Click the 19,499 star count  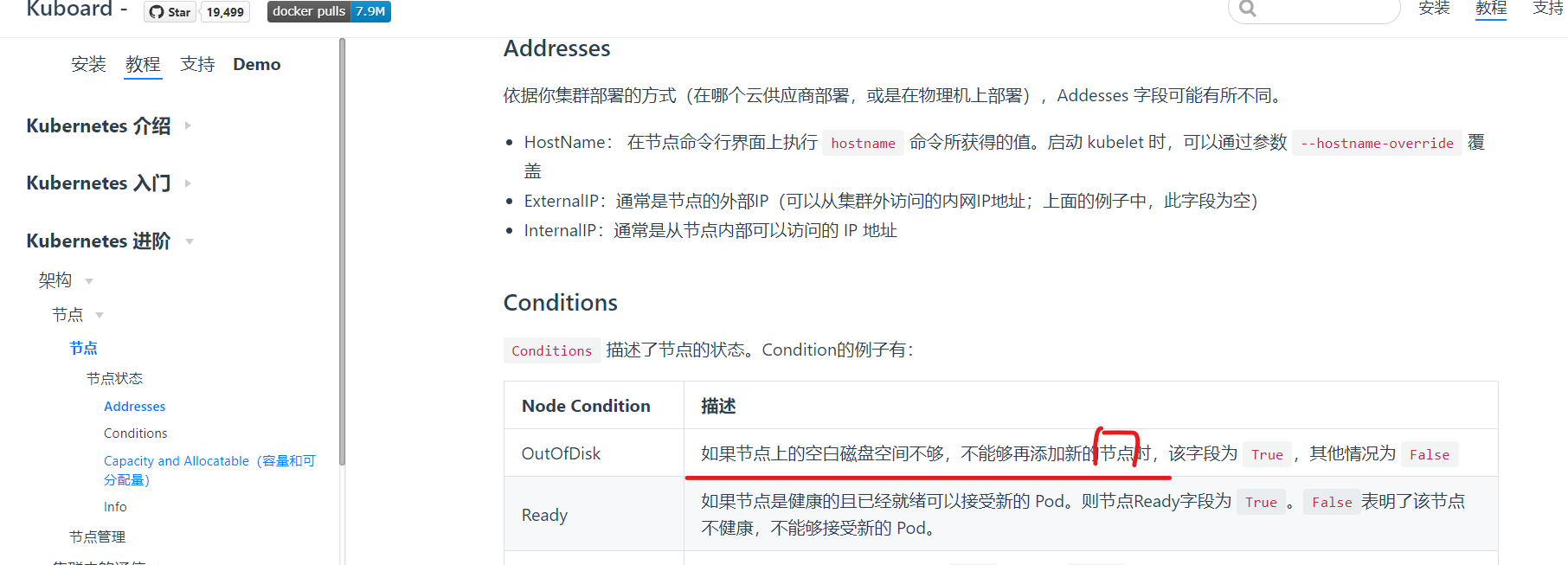pyautogui.click(x=224, y=11)
